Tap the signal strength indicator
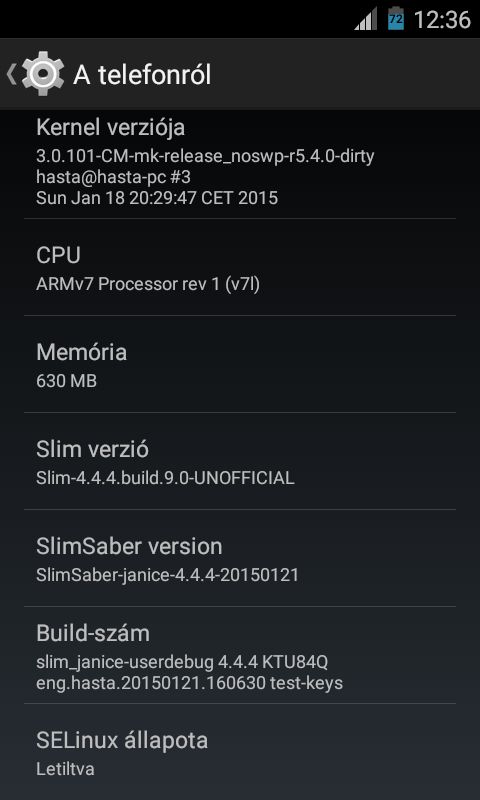Image resolution: width=480 pixels, height=800 pixels. click(x=366, y=19)
